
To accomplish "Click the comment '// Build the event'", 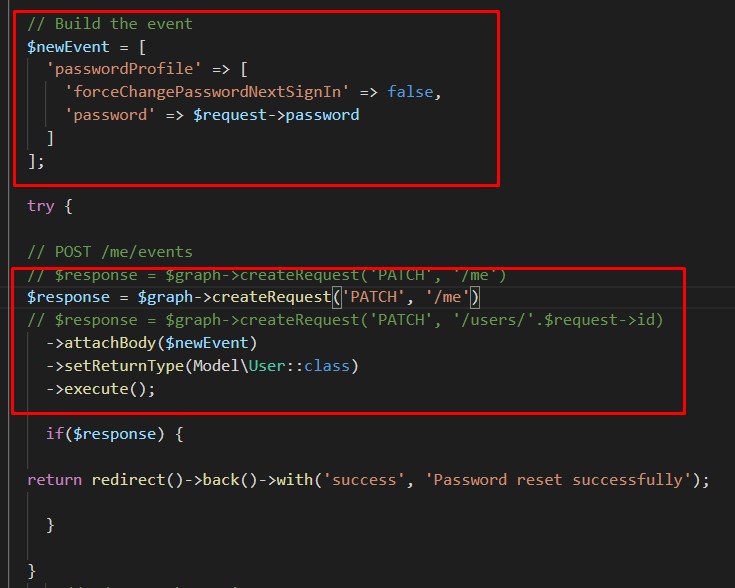I will 110,23.
